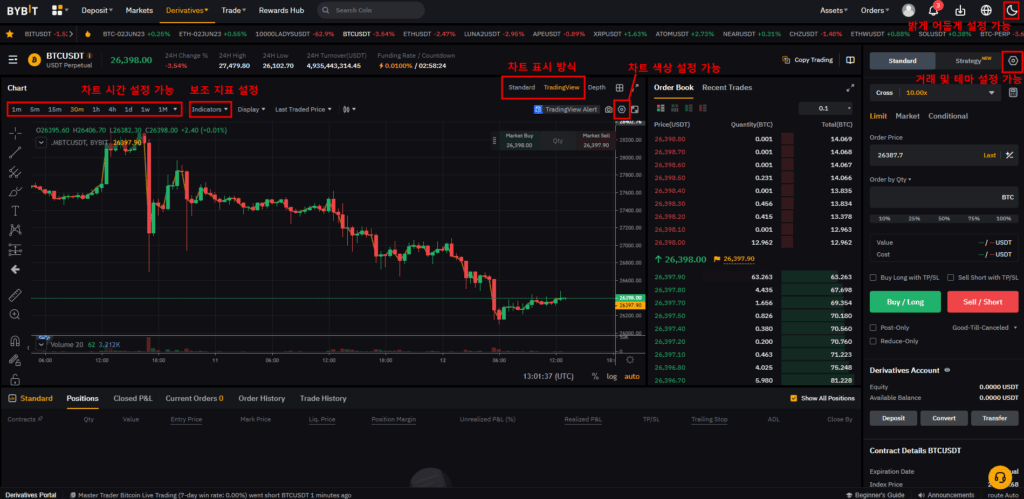
Task: Select the brush drawing tool
Action: point(15,191)
